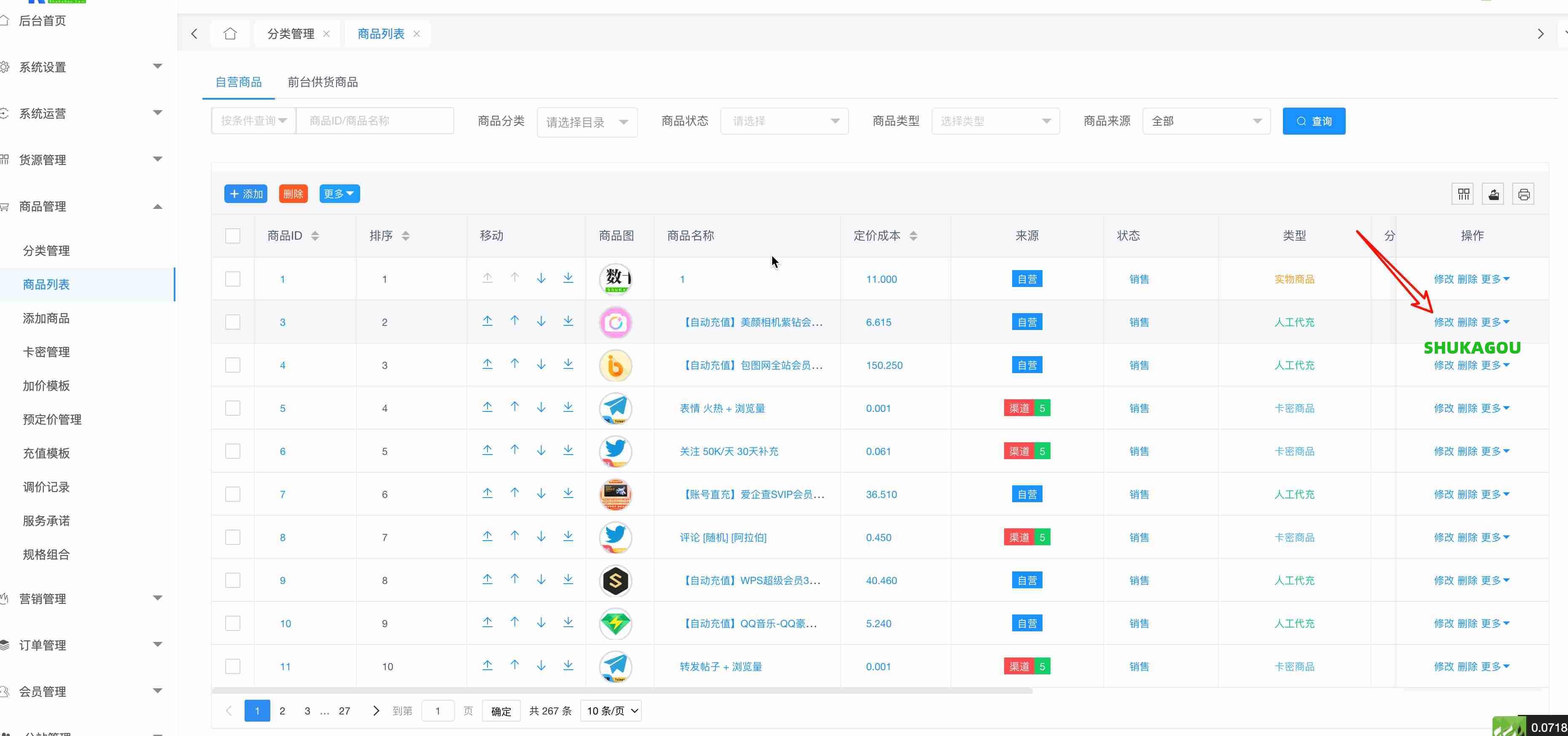Click the gear icon beside 系统设置
The width and height of the screenshot is (1568, 736).
coord(5,67)
